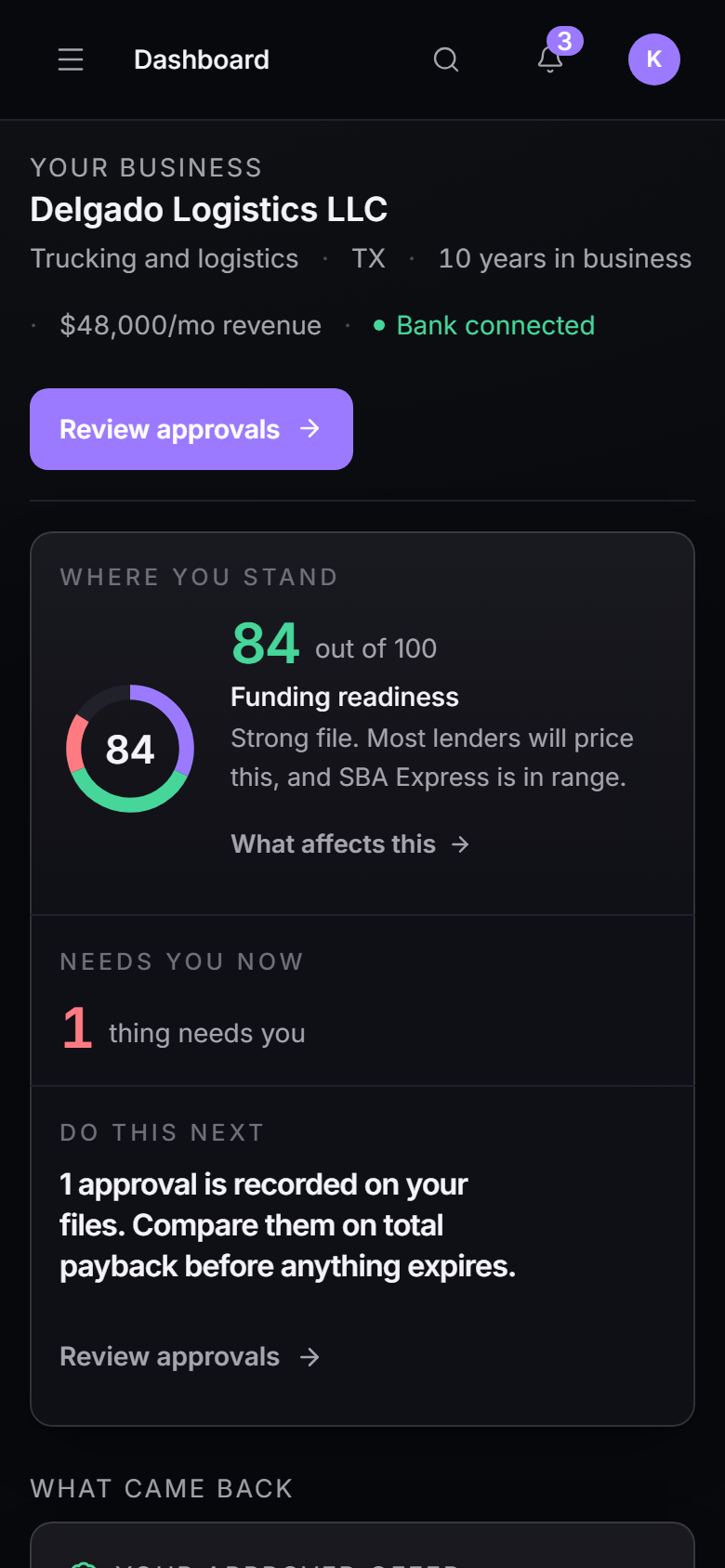The image size is (725, 1568).
Task: Click the arrow beside the lower Review approvals link
Action: (x=310, y=1357)
